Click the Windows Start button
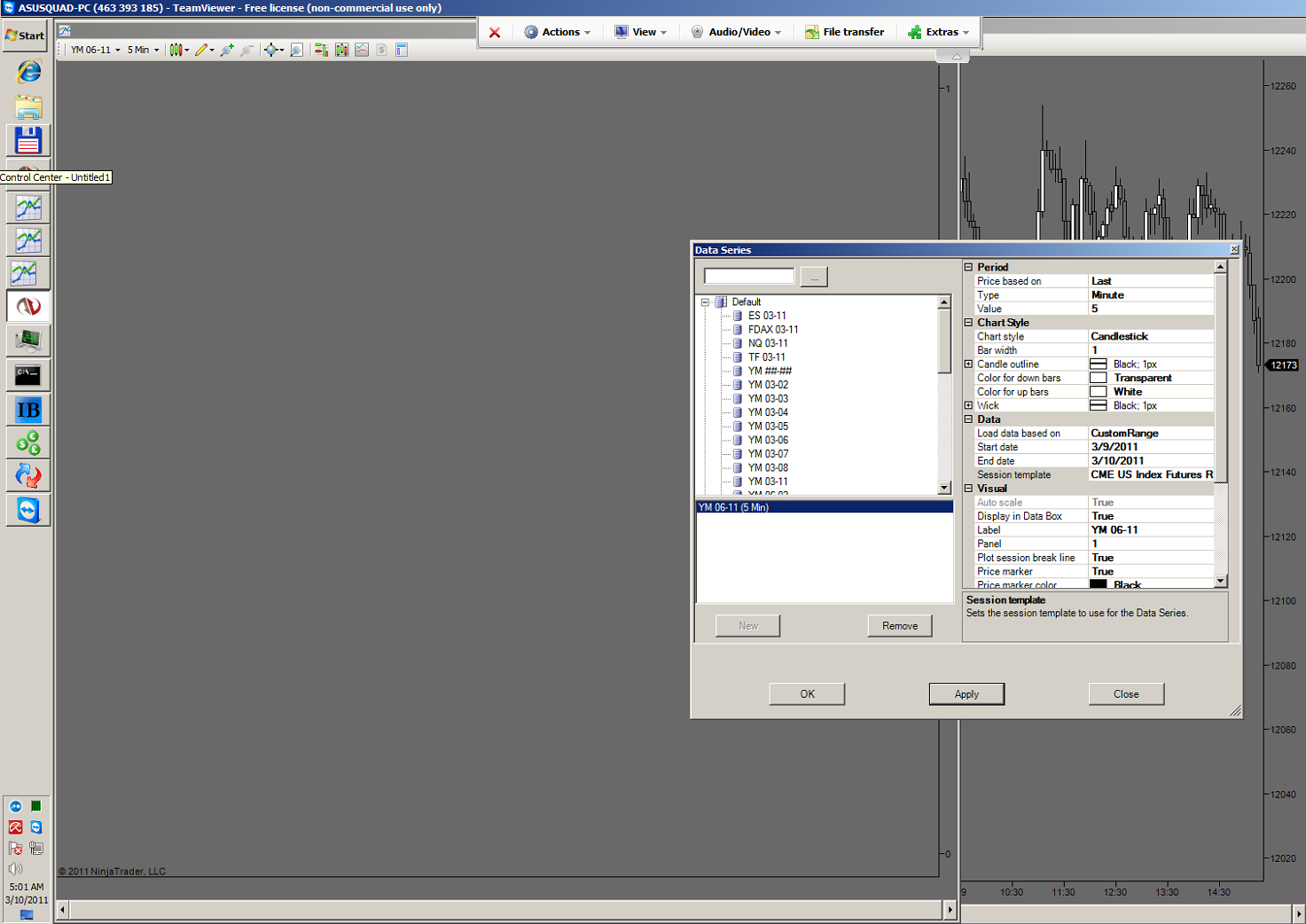This screenshot has width=1306, height=924. [25, 36]
